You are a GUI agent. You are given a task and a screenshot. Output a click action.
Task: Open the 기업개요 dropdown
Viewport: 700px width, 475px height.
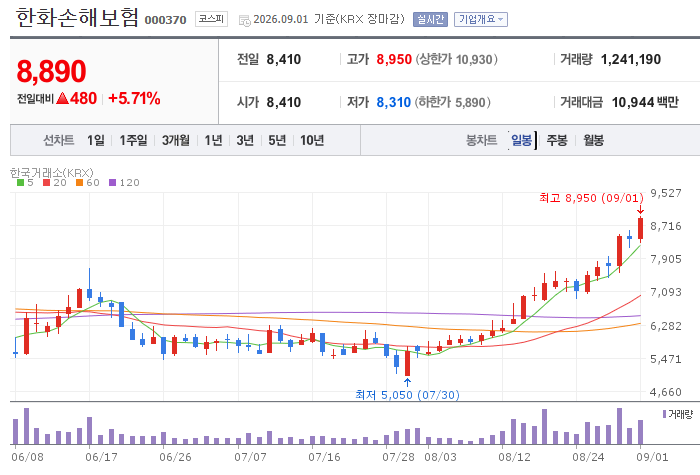pyautogui.click(x=481, y=19)
